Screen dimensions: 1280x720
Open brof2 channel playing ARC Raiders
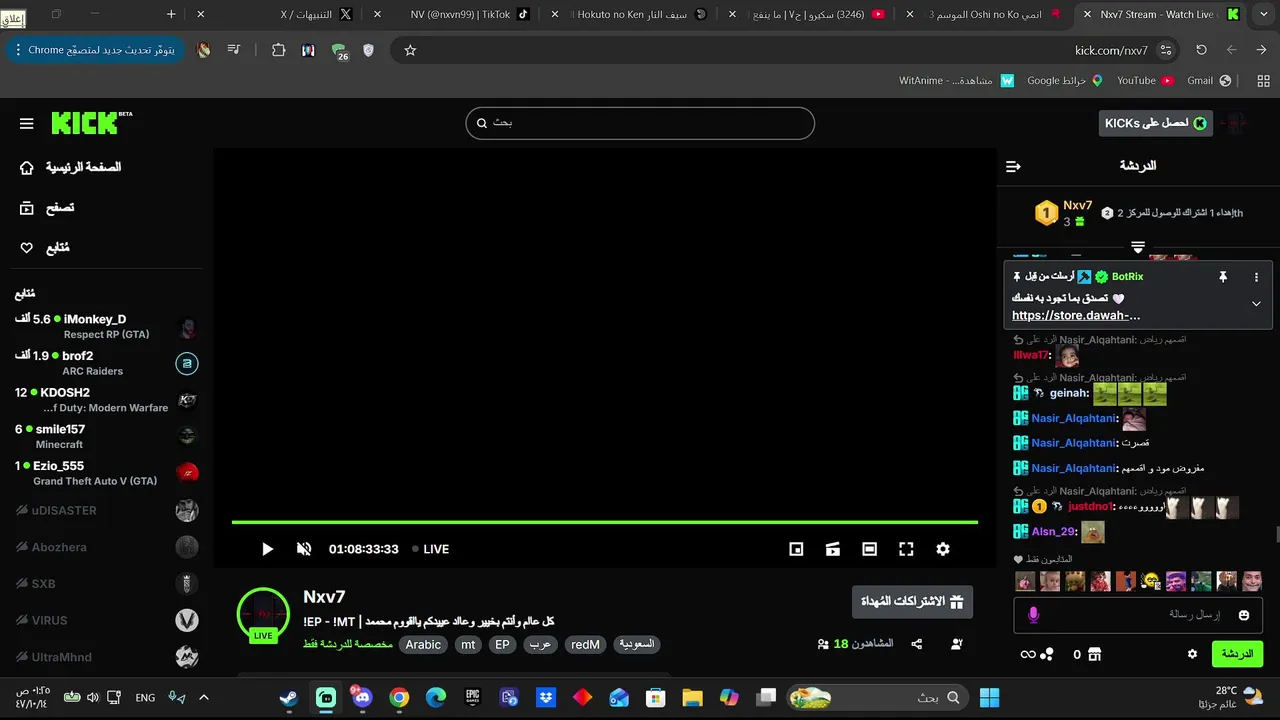pos(106,363)
